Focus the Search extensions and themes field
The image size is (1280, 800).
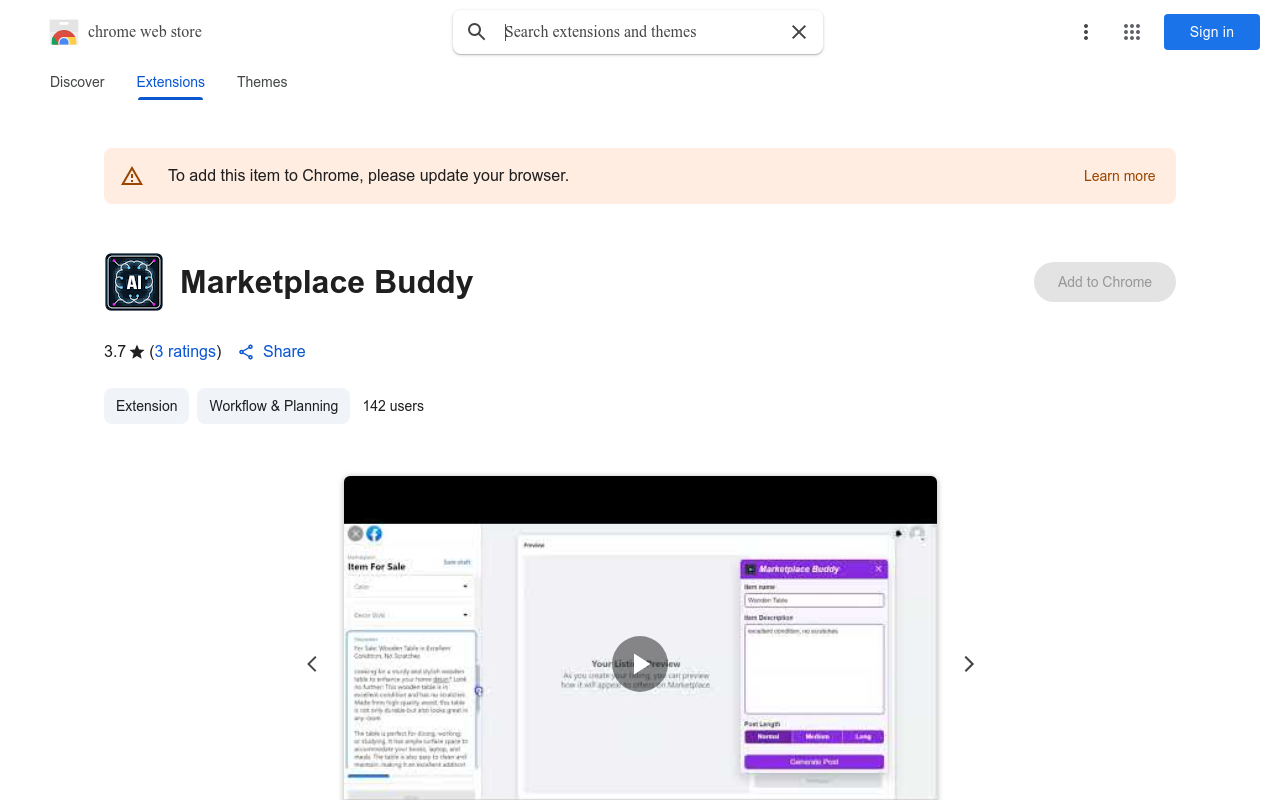pos(640,32)
